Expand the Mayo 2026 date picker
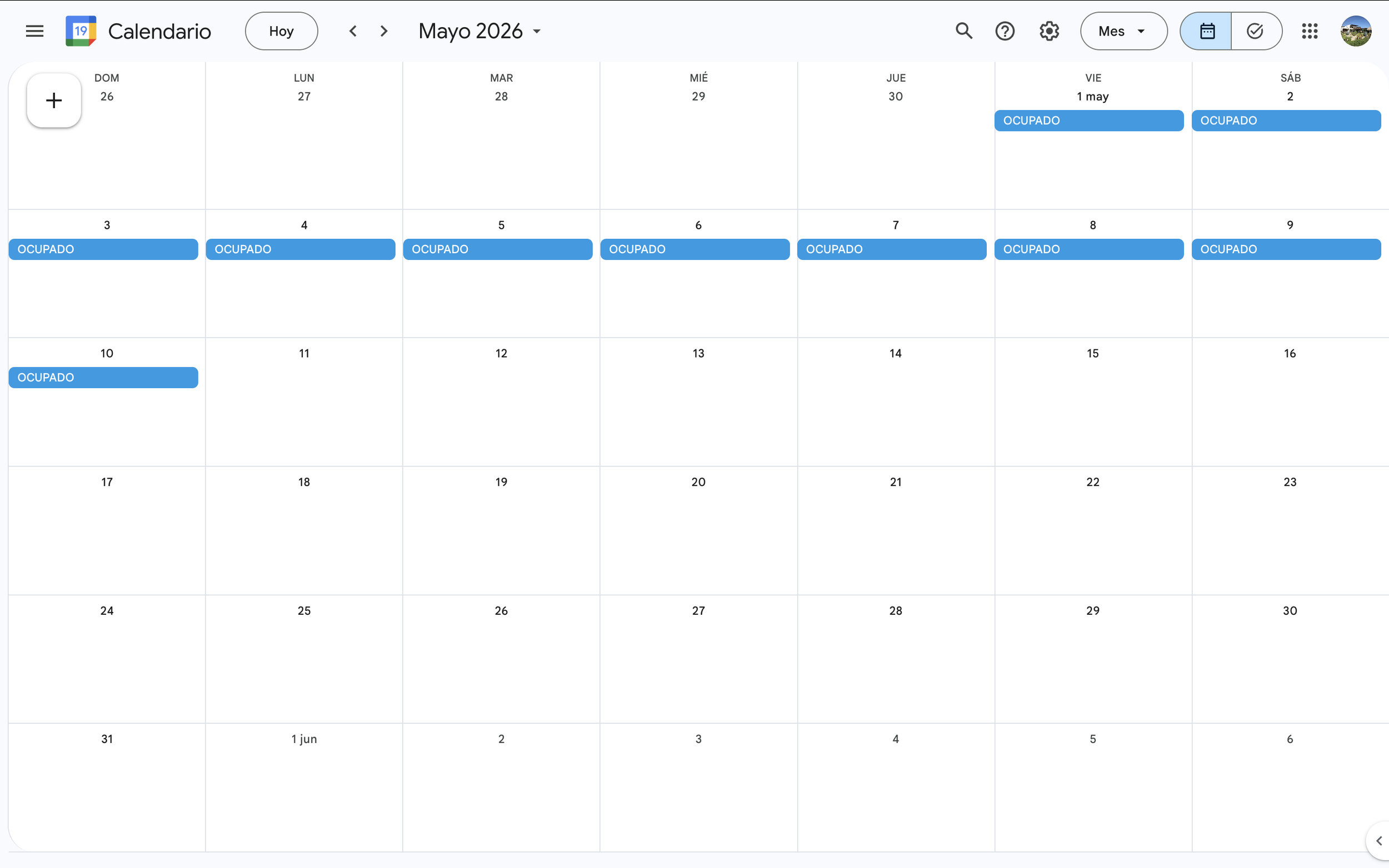 pyautogui.click(x=479, y=31)
